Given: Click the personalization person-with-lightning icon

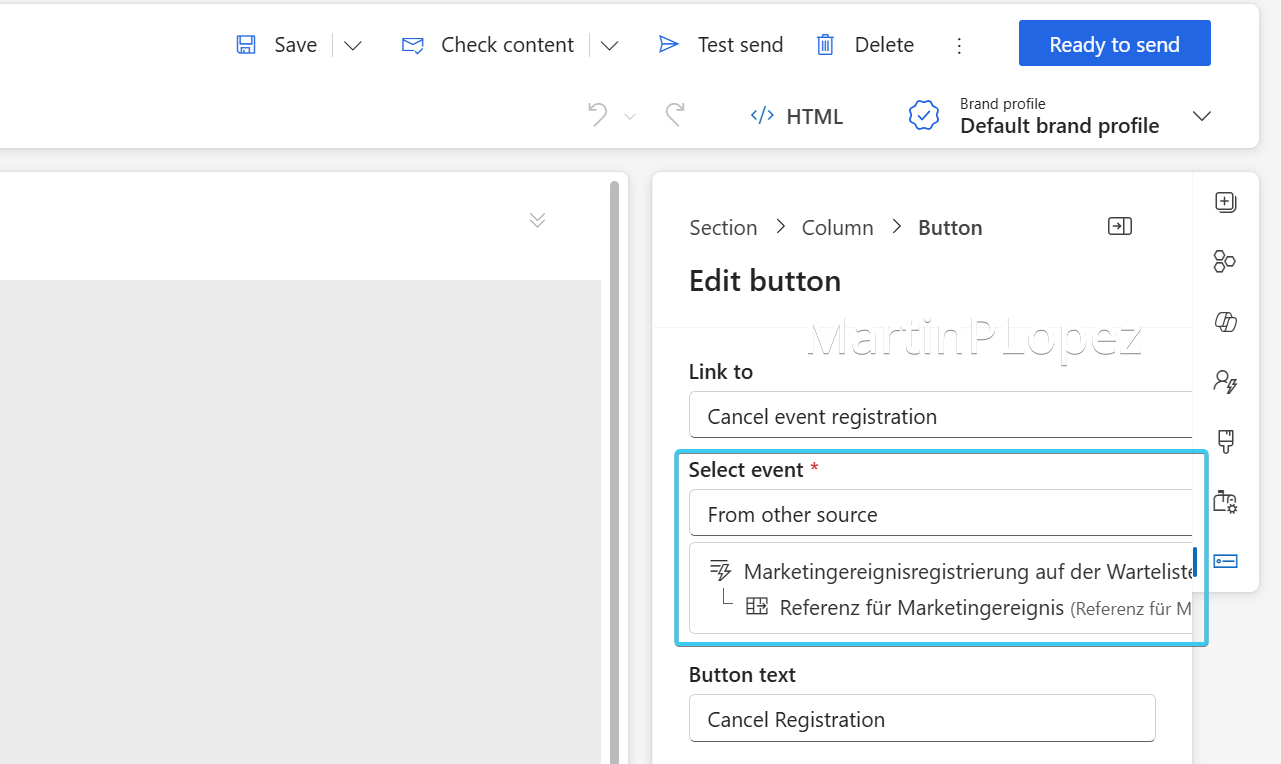Looking at the screenshot, I should pos(1225,381).
